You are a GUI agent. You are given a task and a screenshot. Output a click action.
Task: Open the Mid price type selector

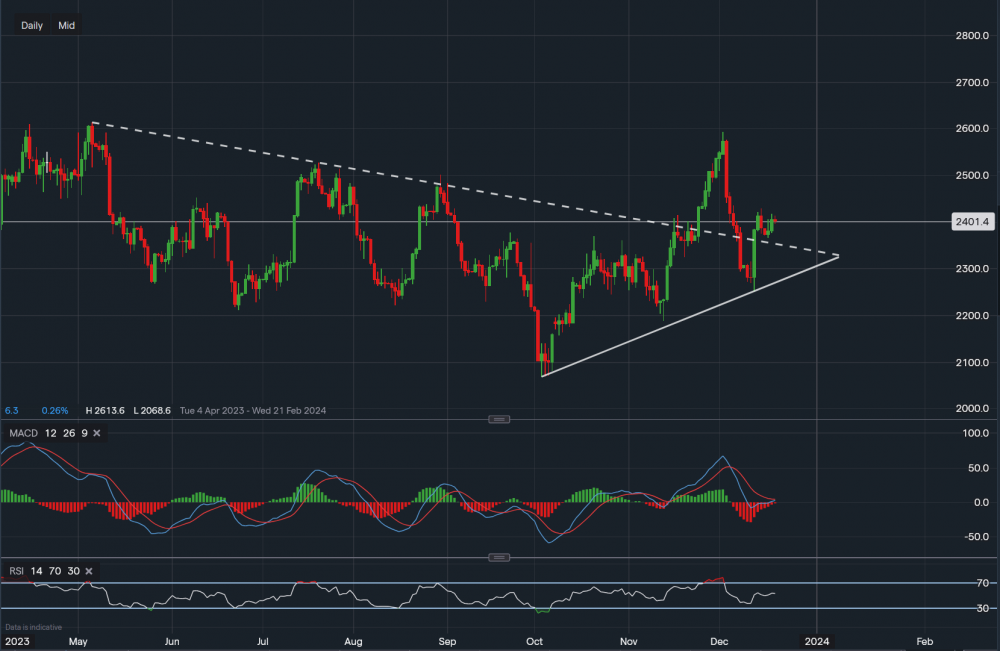67,25
